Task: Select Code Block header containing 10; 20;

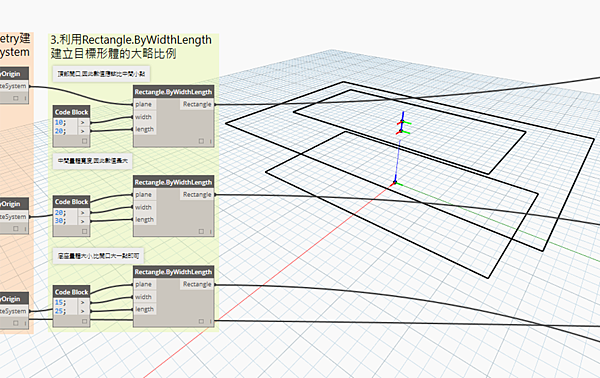Action: coord(72,112)
